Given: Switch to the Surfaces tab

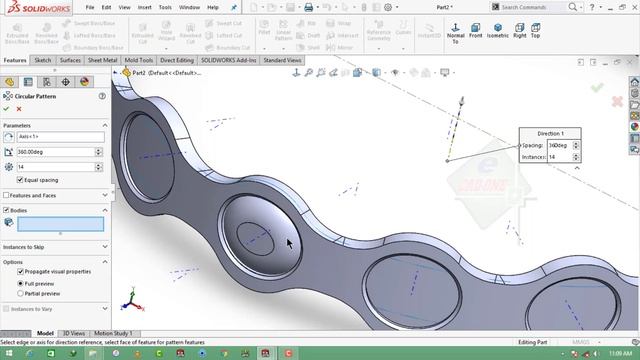Looking at the screenshot, I should pos(70,60).
